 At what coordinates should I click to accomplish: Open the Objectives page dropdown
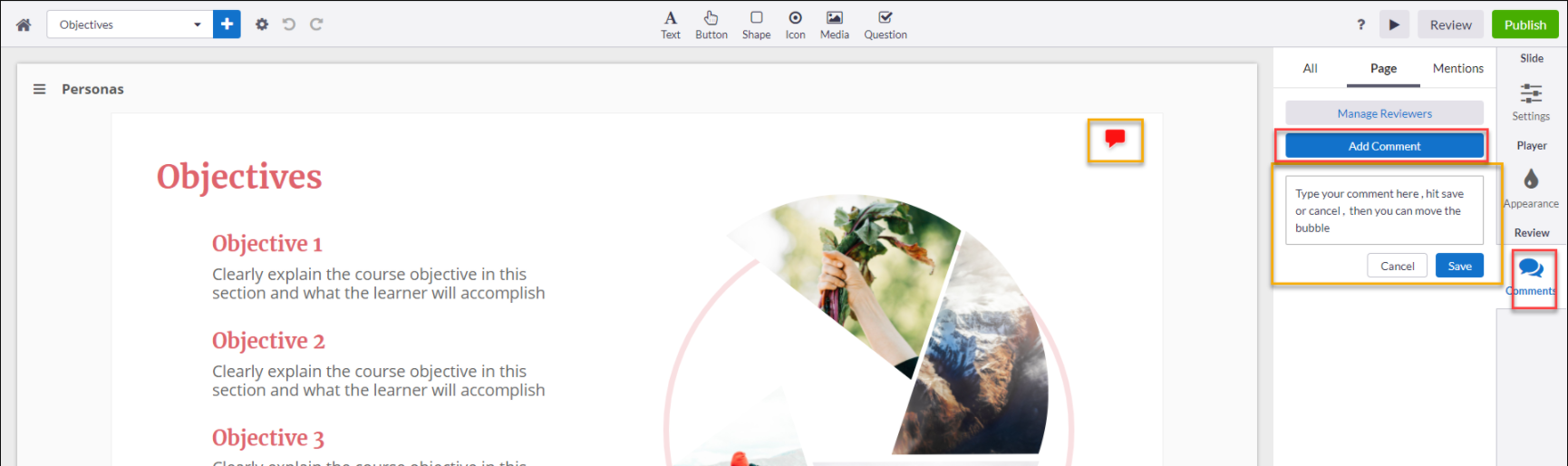point(130,24)
